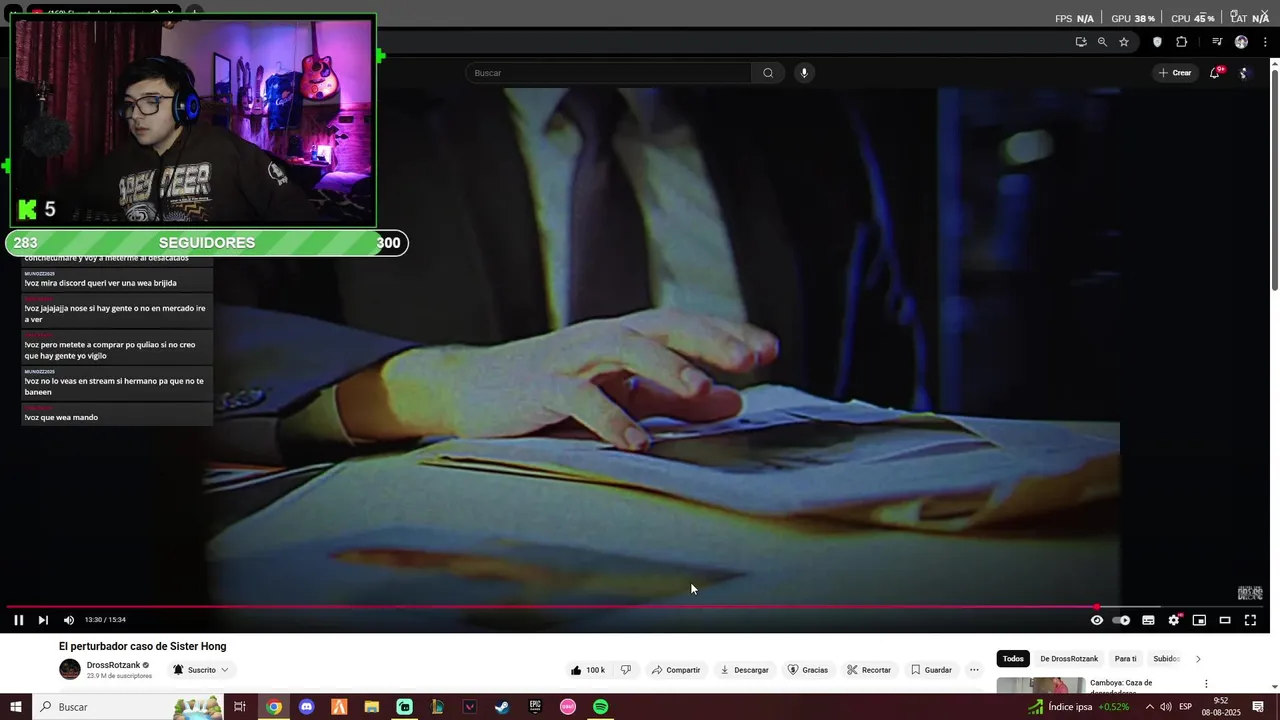Open more actions ellipsis below video
Screen dimensions: 1280x720
click(x=974, y=670)
